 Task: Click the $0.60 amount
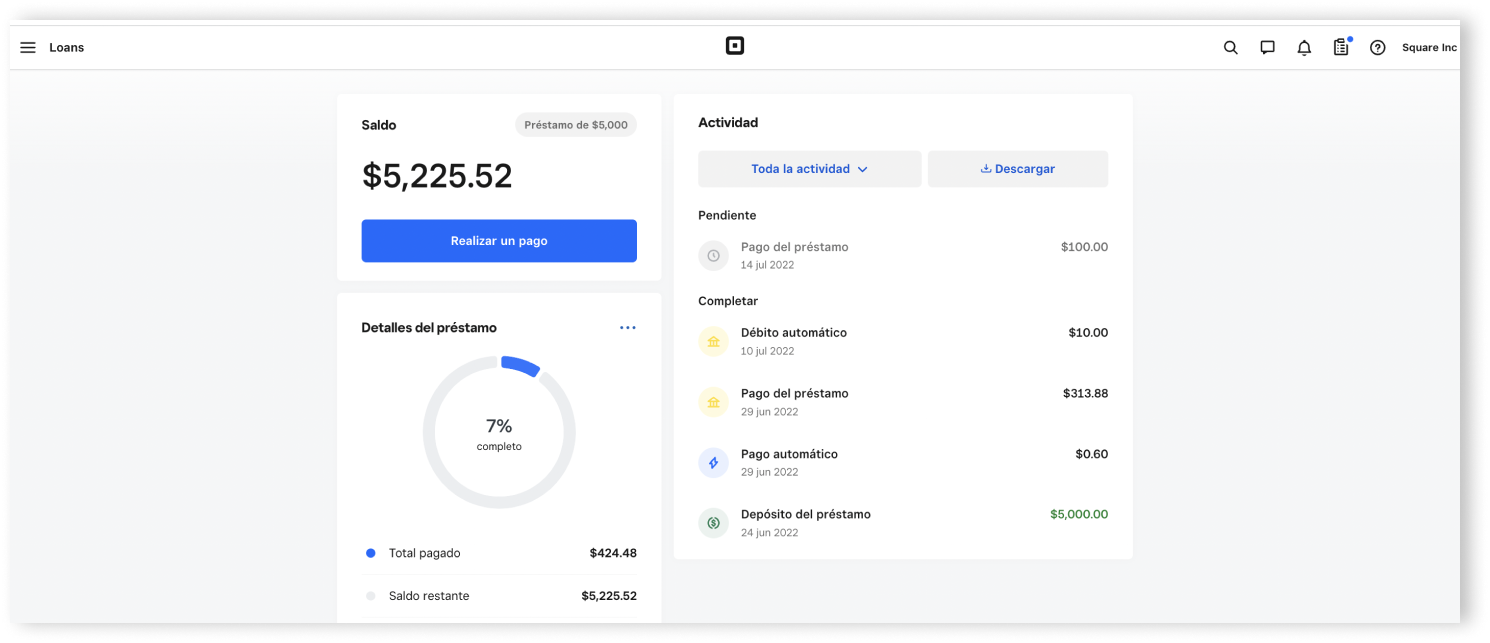(1092, 454)
